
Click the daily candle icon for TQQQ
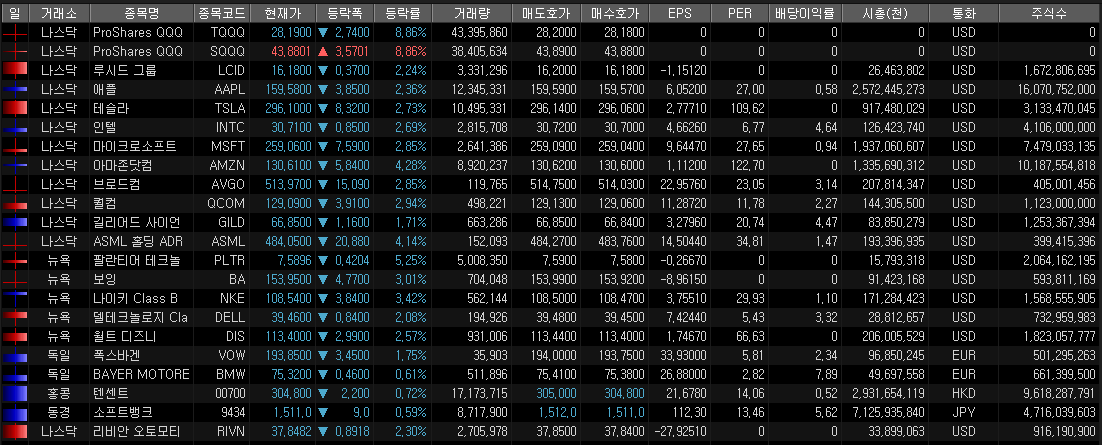click(x=14, y=32)
